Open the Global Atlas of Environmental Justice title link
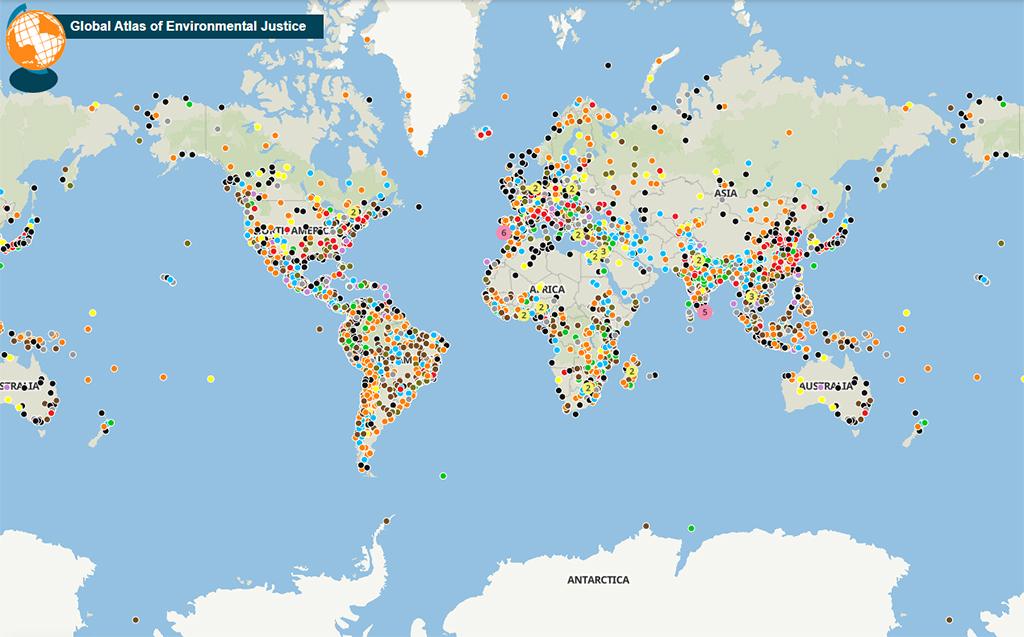The width and height of the screenshot is (1024, 637). coord(188,26)
